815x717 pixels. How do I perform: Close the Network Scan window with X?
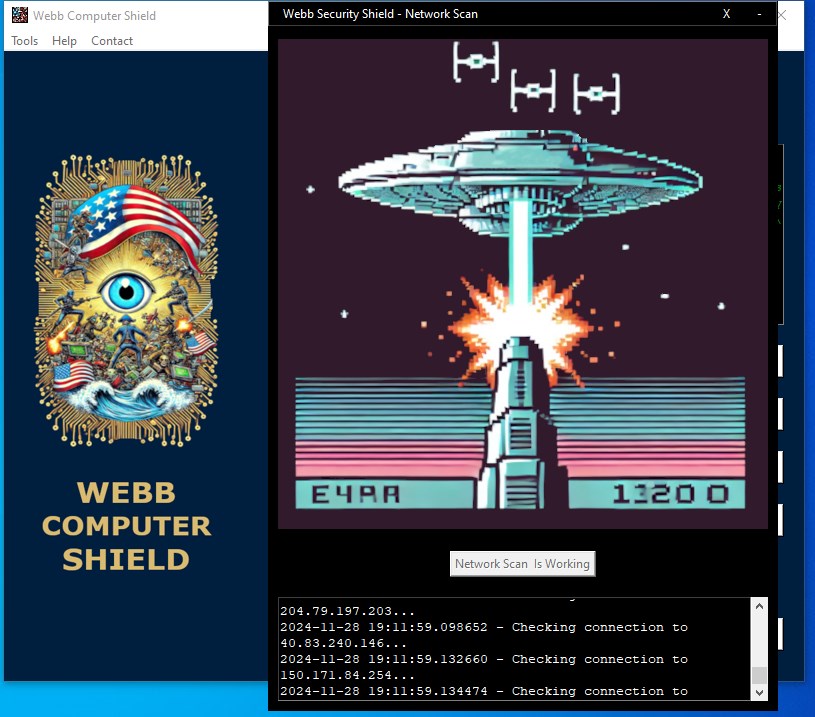click(x=726, y=14)
